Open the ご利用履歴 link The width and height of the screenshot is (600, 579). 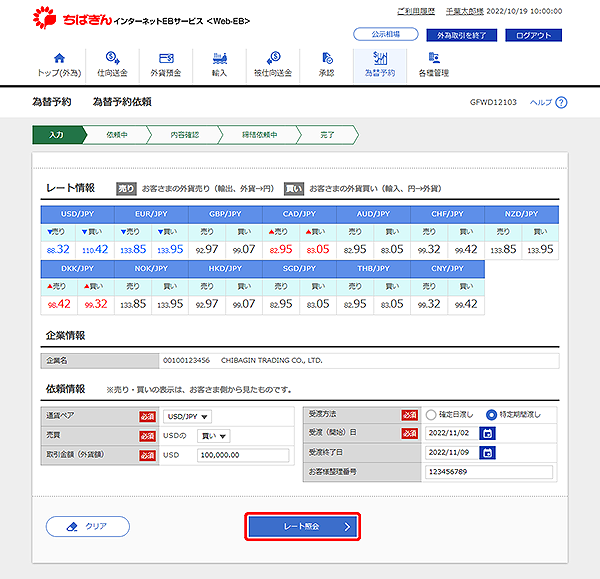click(416, 11)
